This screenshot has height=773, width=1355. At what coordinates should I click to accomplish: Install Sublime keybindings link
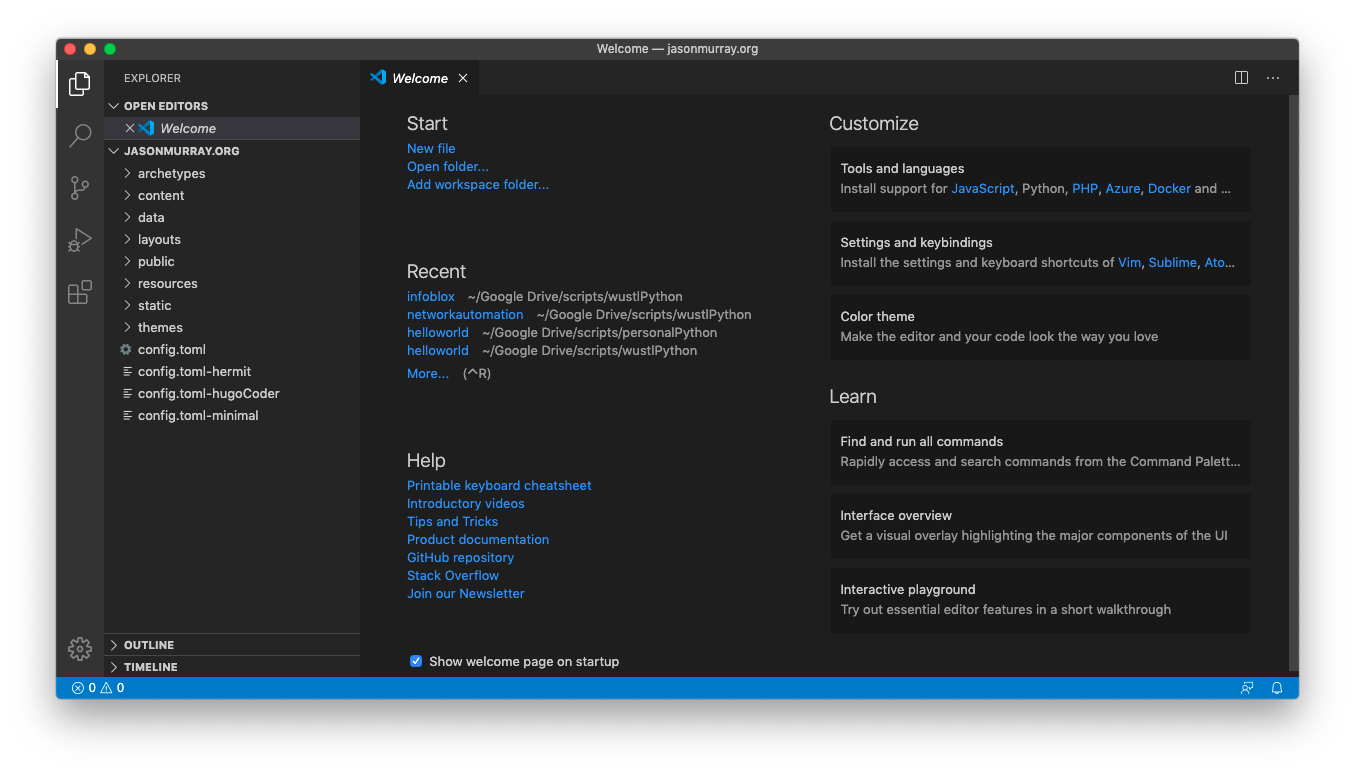1172,262
